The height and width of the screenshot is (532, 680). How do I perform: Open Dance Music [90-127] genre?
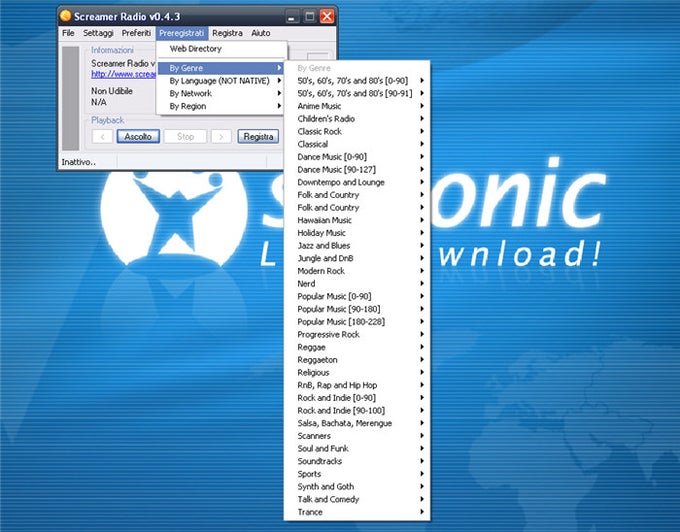[x=357, y=170]
